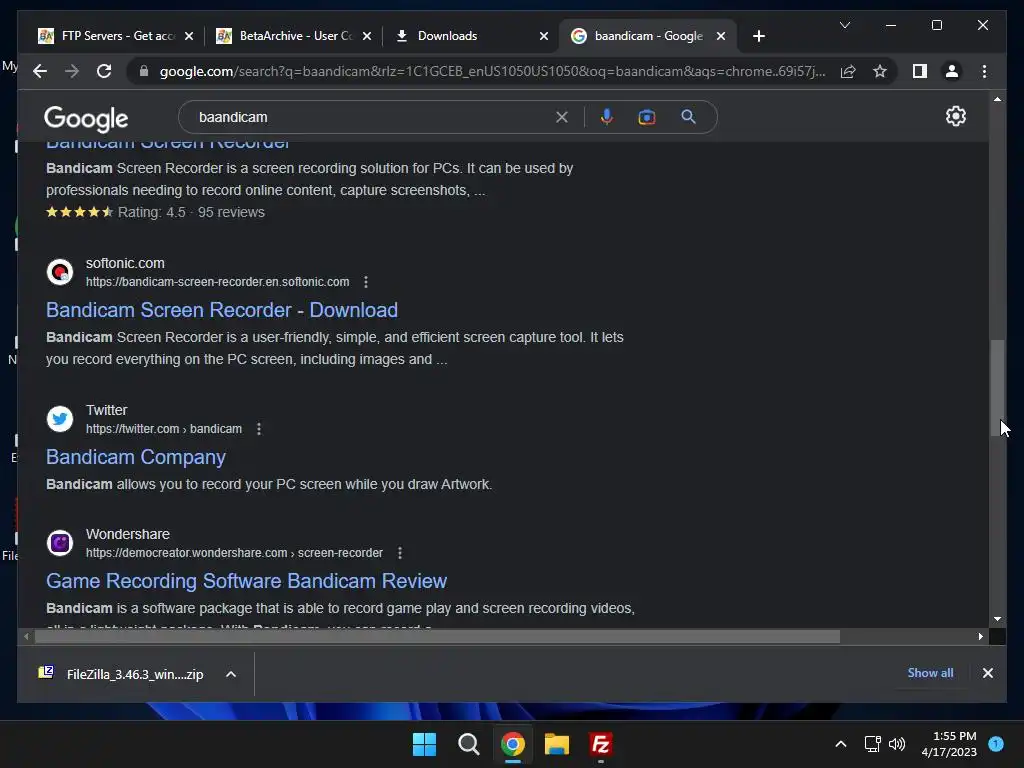Click the Wondershare favicon
The image size is (1024, 768).
(x=60, y=543)
